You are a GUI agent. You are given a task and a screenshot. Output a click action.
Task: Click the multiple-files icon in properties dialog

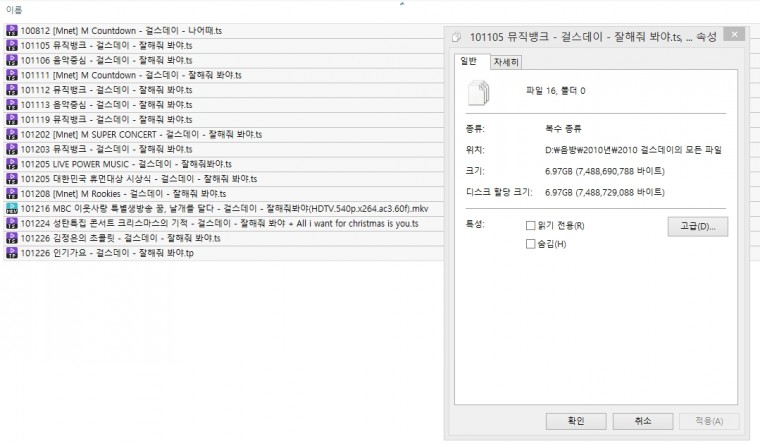[478, 92]
